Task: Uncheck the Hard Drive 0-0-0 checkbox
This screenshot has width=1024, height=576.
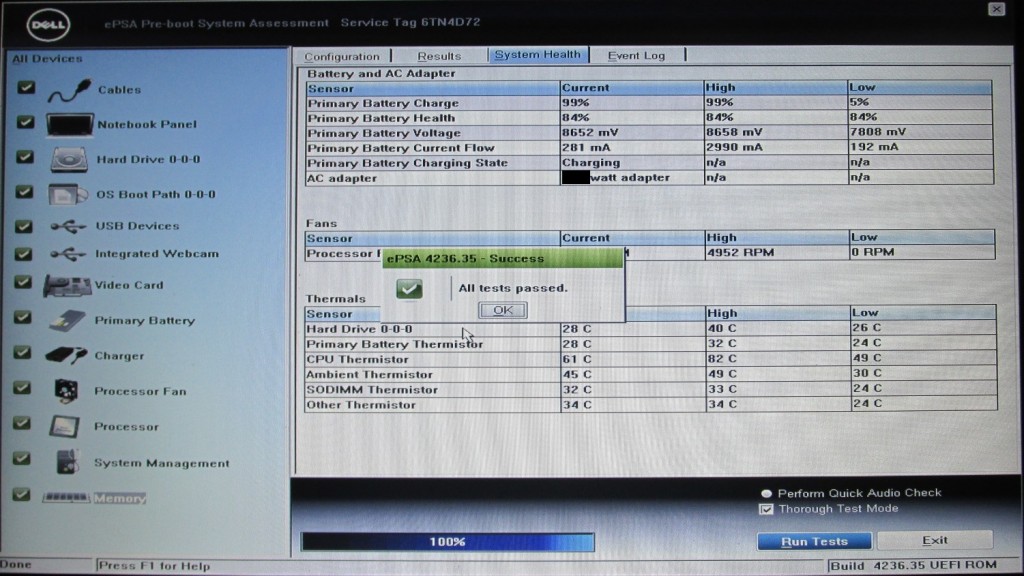Action: [25, 157]
